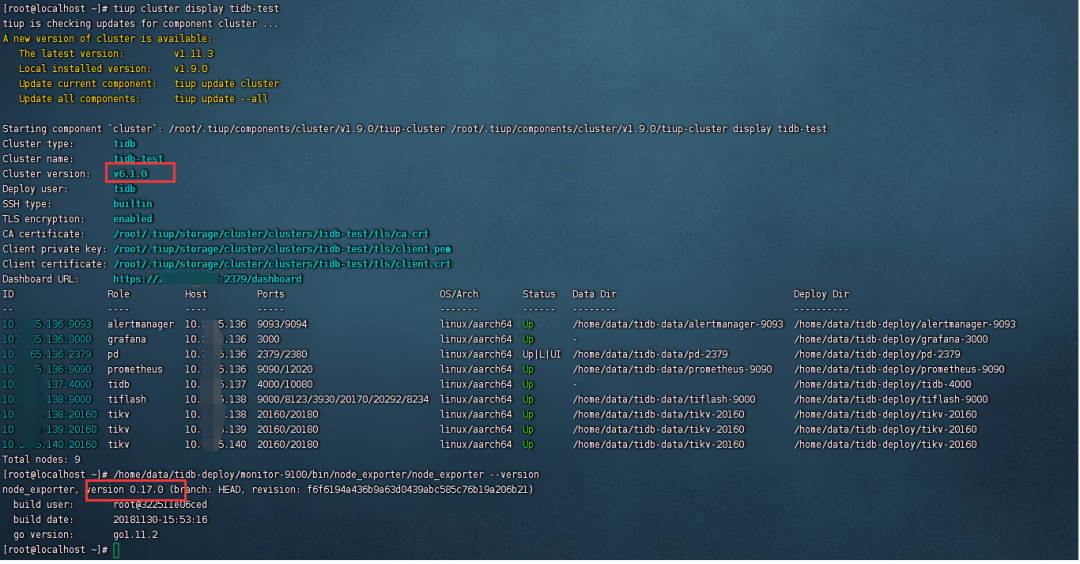Image resolution: width=1080 pixels, height=564 pixels.
Task: Click the 'OS/Arch' column header
Action: point(459,294)
